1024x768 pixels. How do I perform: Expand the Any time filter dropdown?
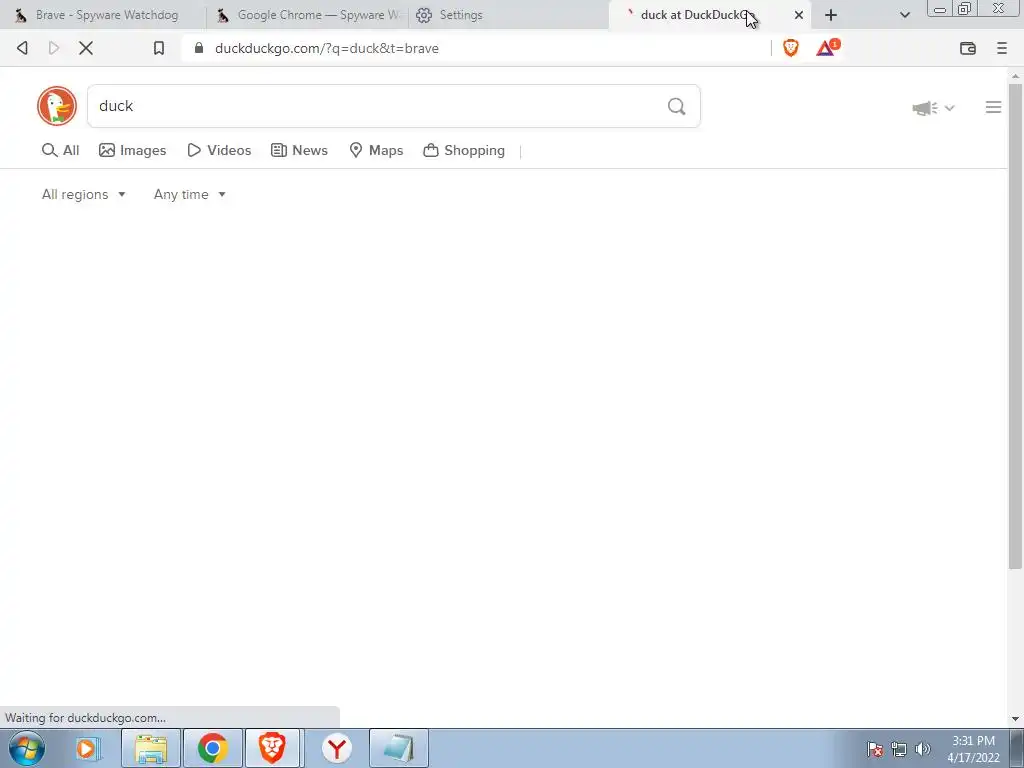point(189,195)
